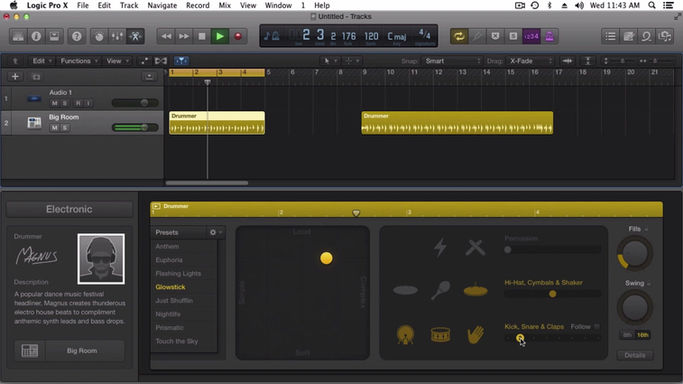Screen dimensions: 683x384
Task: Click the Spotlight search icon in menu bar
Action: coord(652,5)
